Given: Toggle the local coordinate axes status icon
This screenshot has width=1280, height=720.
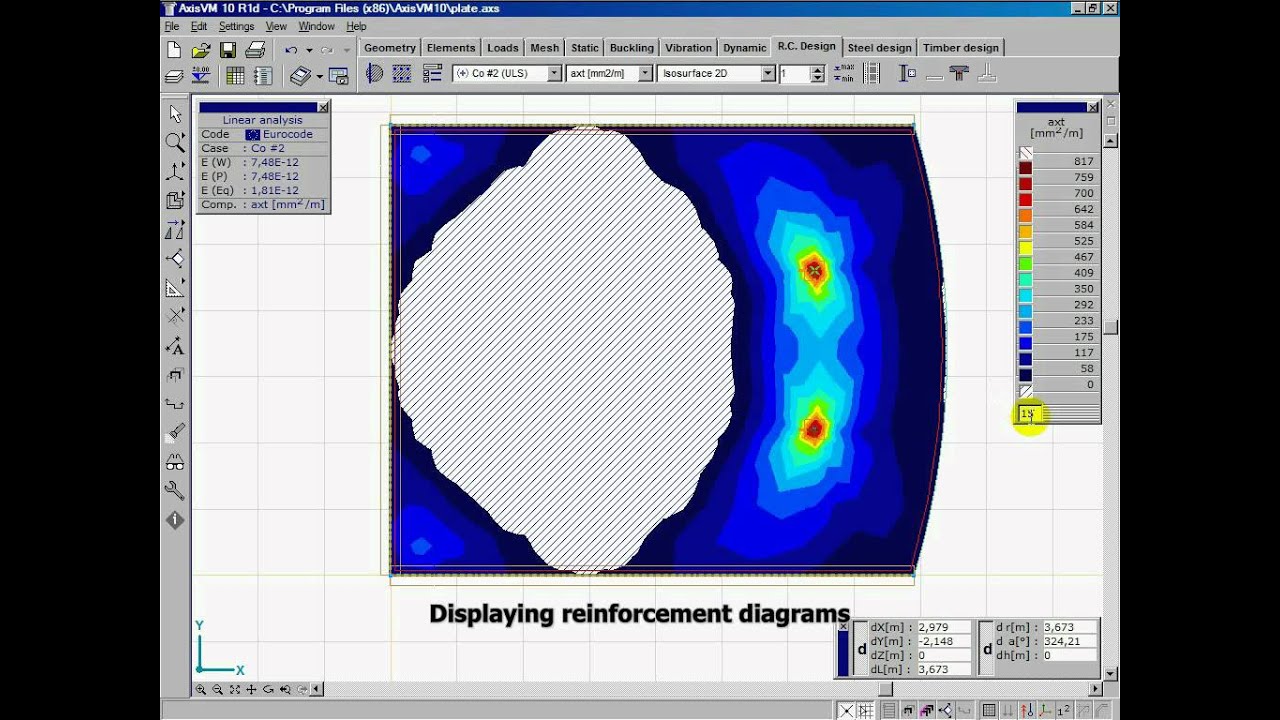Looking at the screenshot, I should 1043,711.
